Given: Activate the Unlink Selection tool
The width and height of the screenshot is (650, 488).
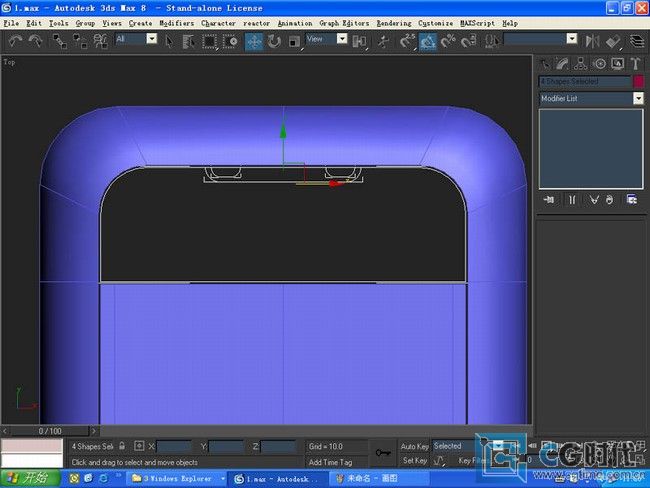Looking at the screenshot, I should coord(80,41).
